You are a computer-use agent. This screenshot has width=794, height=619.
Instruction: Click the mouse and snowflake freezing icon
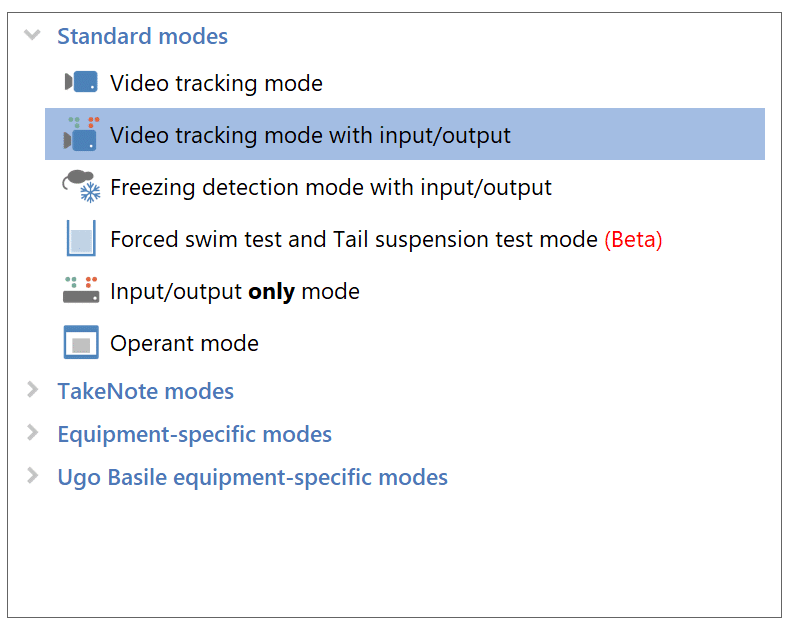(81, 186)
